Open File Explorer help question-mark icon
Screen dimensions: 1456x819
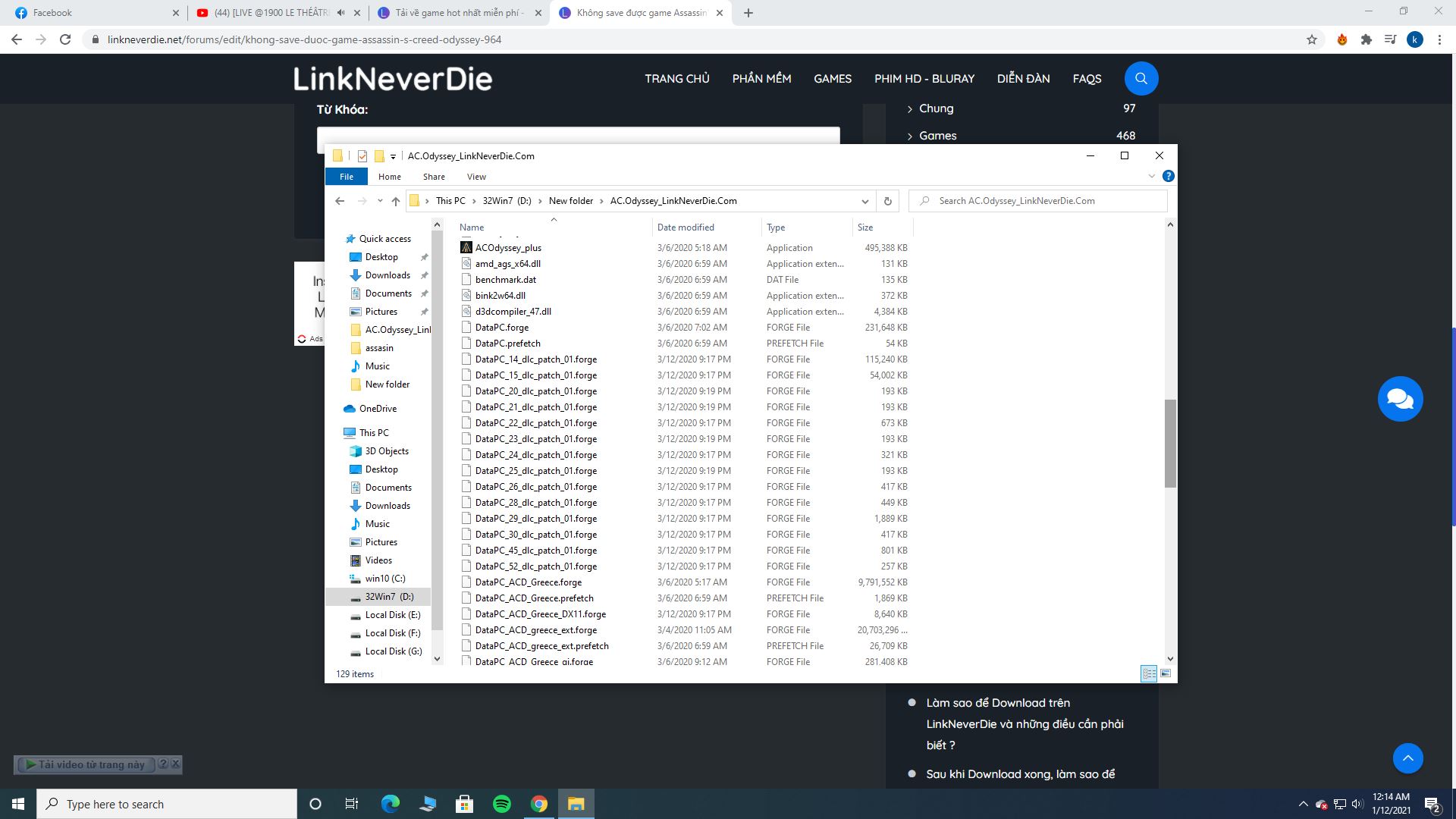(x=1168, y=176)
